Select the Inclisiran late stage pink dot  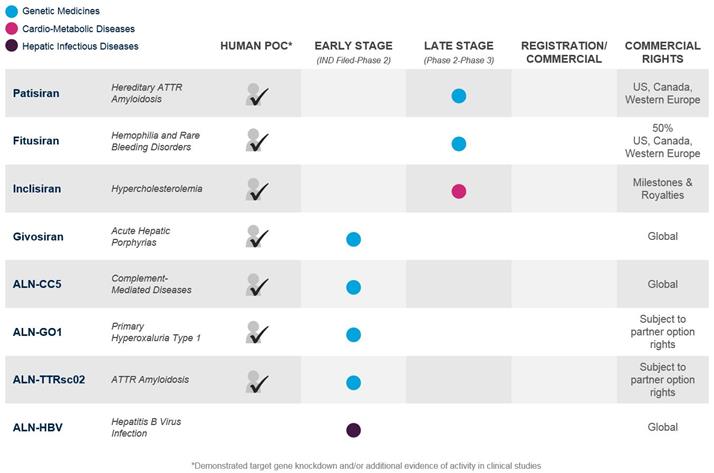(x=459, y=191)
